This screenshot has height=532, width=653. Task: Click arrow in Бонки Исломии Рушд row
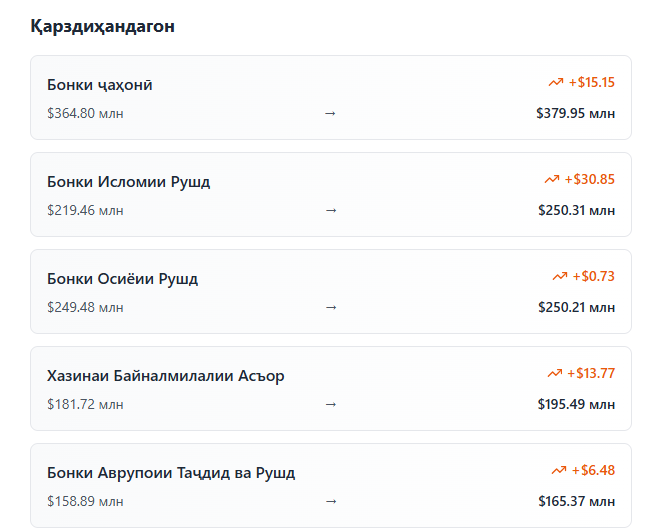[x=331, y=210]
